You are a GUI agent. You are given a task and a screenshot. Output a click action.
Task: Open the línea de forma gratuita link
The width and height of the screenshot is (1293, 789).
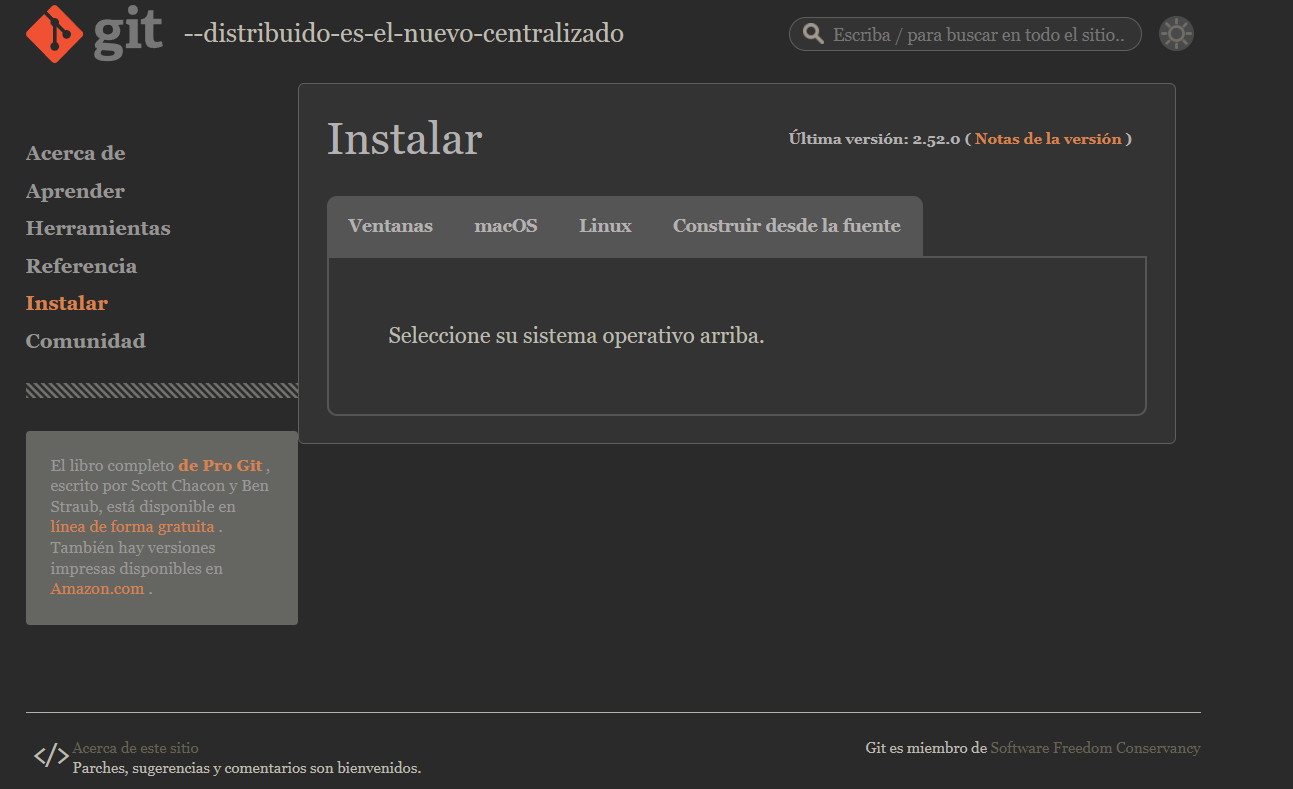tap(133, 527)
